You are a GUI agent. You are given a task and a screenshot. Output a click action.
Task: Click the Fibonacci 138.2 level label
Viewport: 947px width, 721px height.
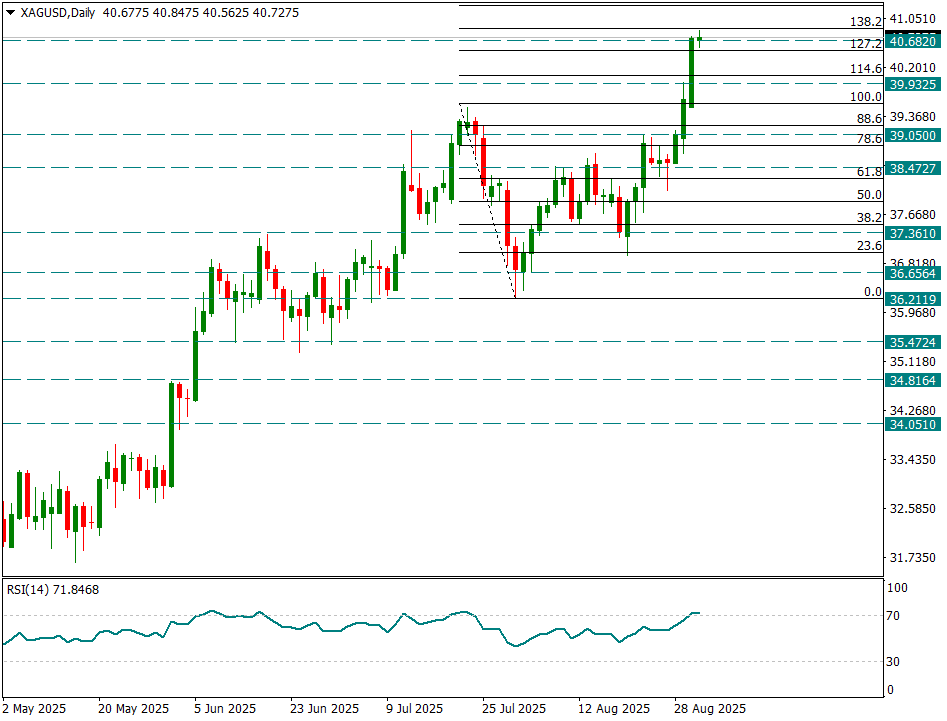click(866, 22)
